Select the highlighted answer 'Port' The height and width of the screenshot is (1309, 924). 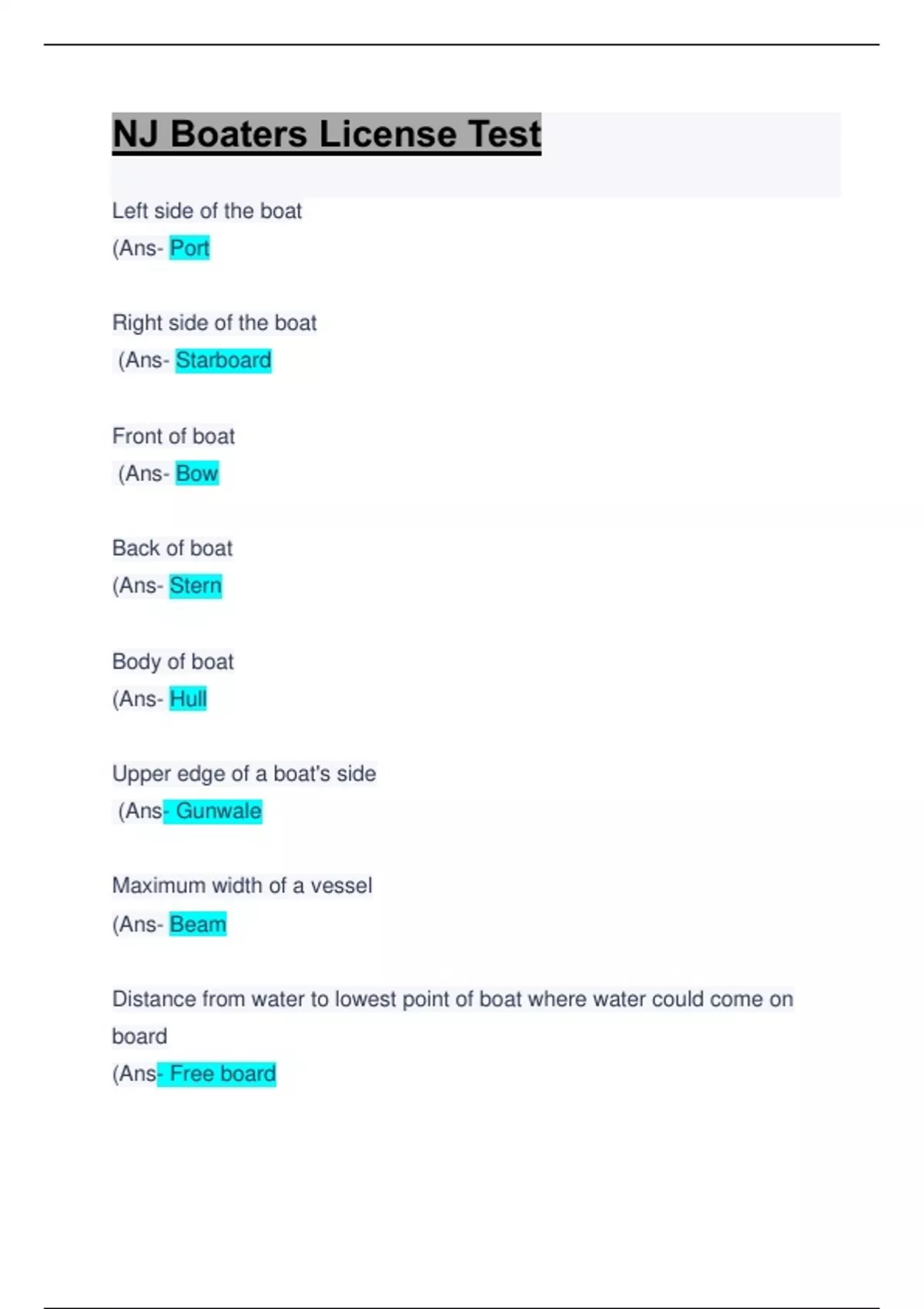pos(189,248)
